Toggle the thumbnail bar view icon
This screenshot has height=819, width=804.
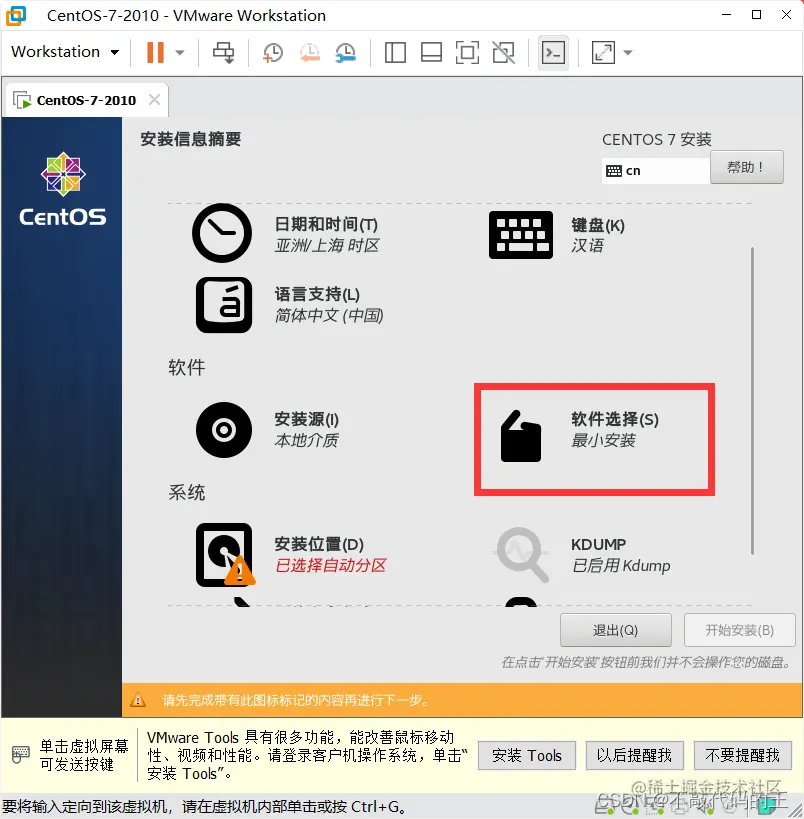tap(432, 52)
